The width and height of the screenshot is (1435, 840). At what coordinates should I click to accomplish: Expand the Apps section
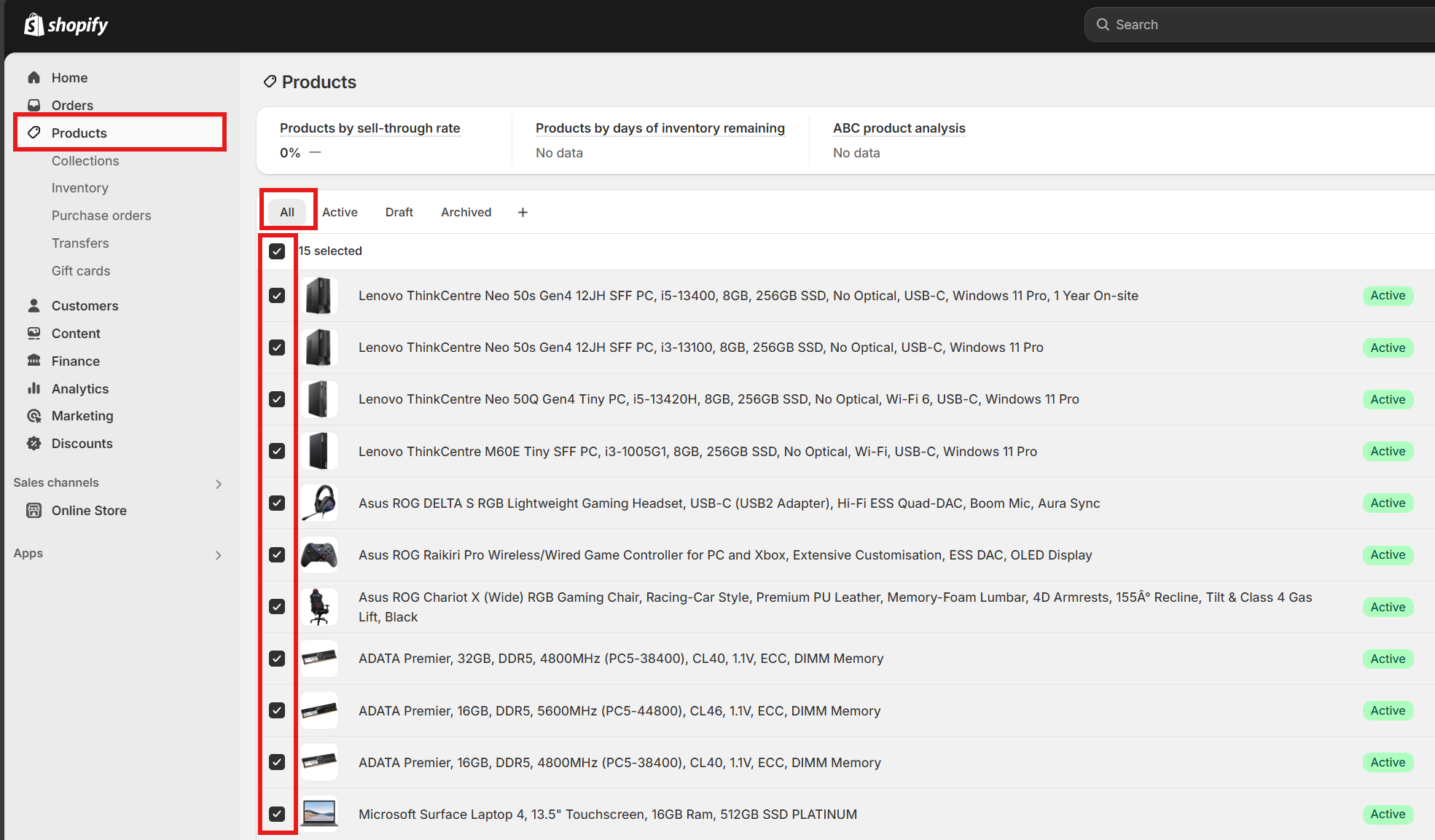point(218,554)
